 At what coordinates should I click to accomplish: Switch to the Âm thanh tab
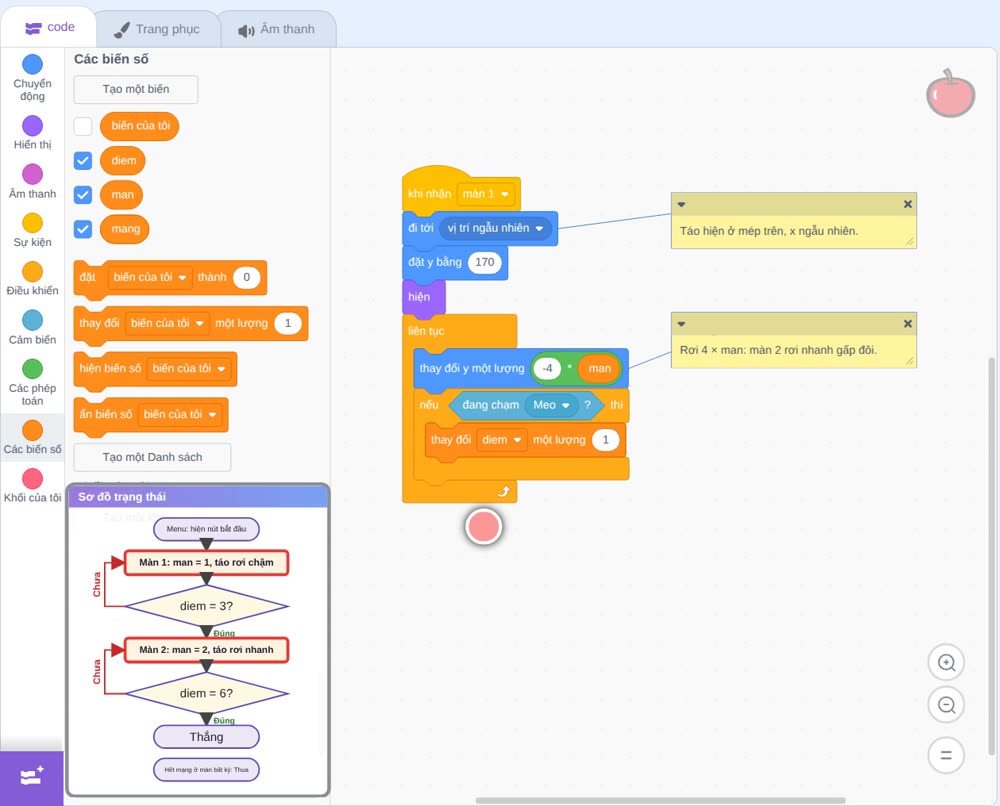[x=277, y=29]
